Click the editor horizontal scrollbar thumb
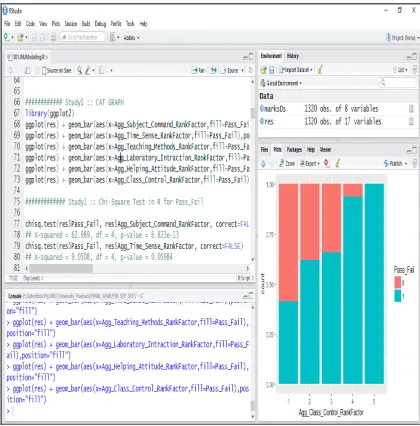This screenshot has height=426, width=420. click(x=61, y=268)
